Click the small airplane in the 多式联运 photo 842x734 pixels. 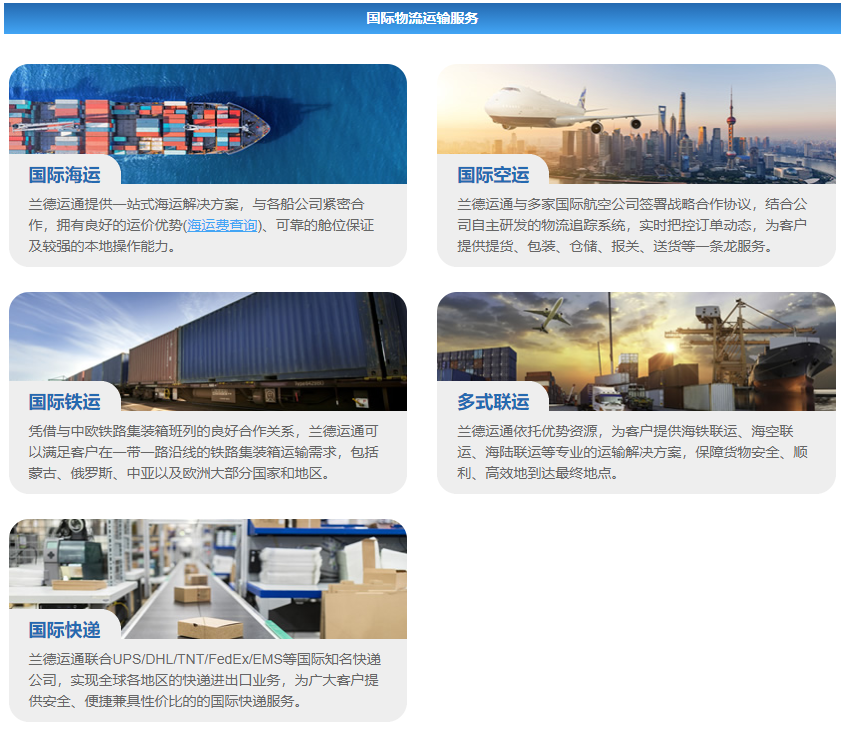(547, 314)
